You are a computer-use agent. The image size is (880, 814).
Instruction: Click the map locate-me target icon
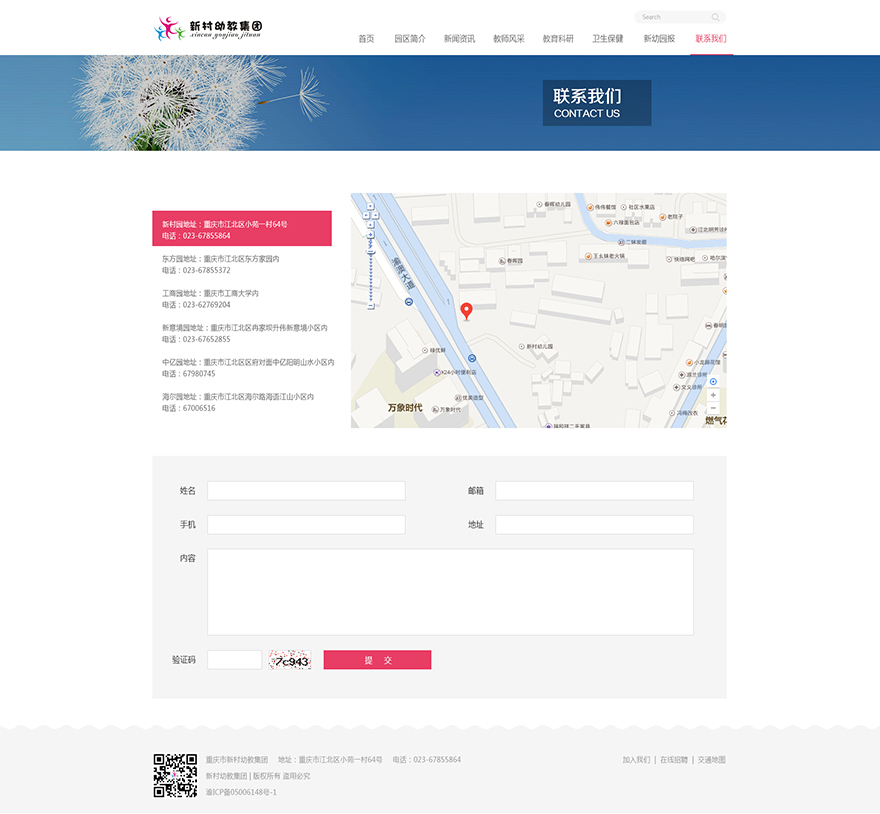[713, 382]
